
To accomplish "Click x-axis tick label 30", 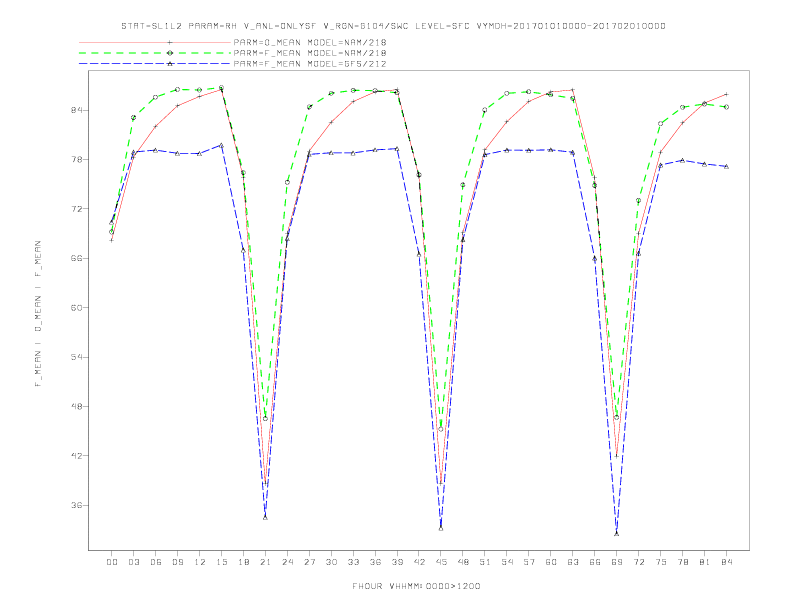I will pos(331,562).
